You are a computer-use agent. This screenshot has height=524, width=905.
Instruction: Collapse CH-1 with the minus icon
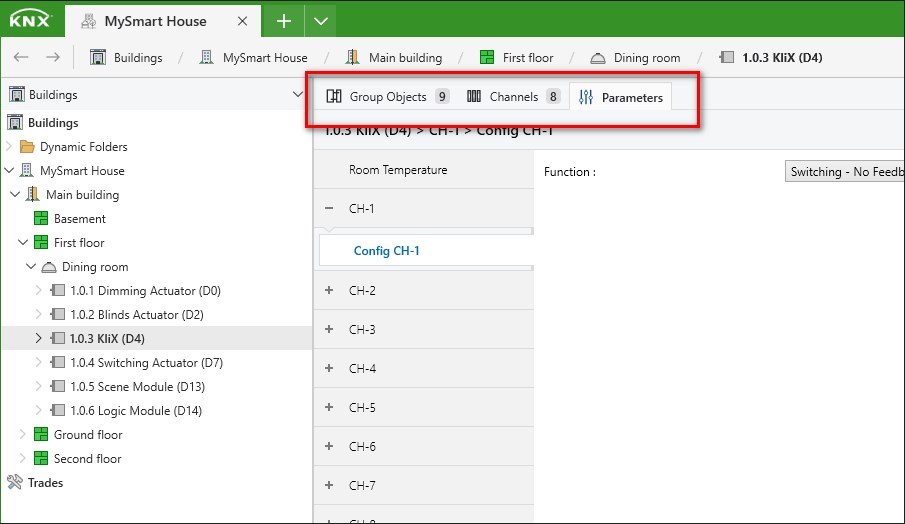(329, 208)
